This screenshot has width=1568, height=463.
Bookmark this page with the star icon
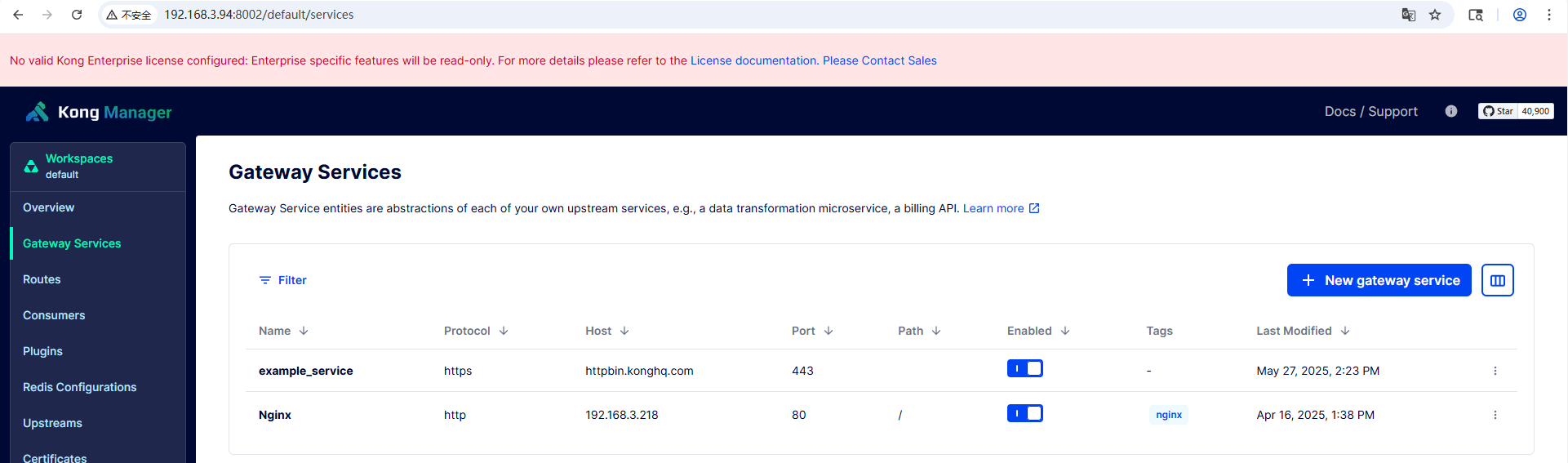pyautogui.click(x=1435, y=15)
